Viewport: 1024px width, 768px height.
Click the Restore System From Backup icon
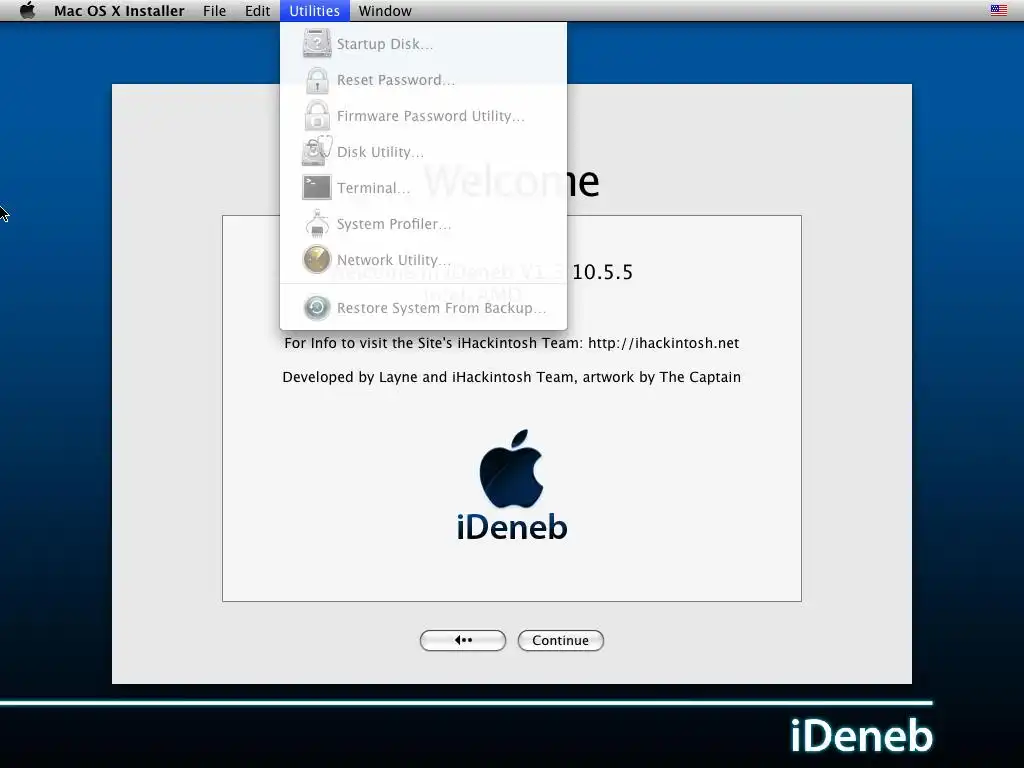[x=317, y=308]
